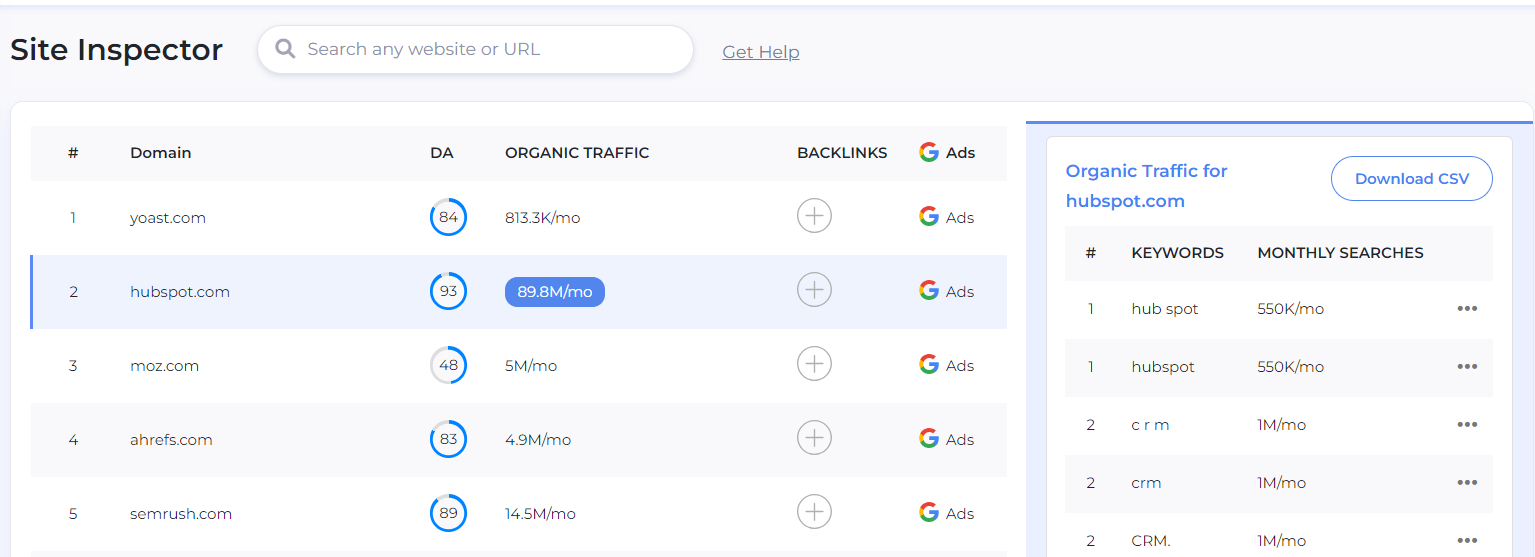Select the semrush.com domain row

coord(181,514)
